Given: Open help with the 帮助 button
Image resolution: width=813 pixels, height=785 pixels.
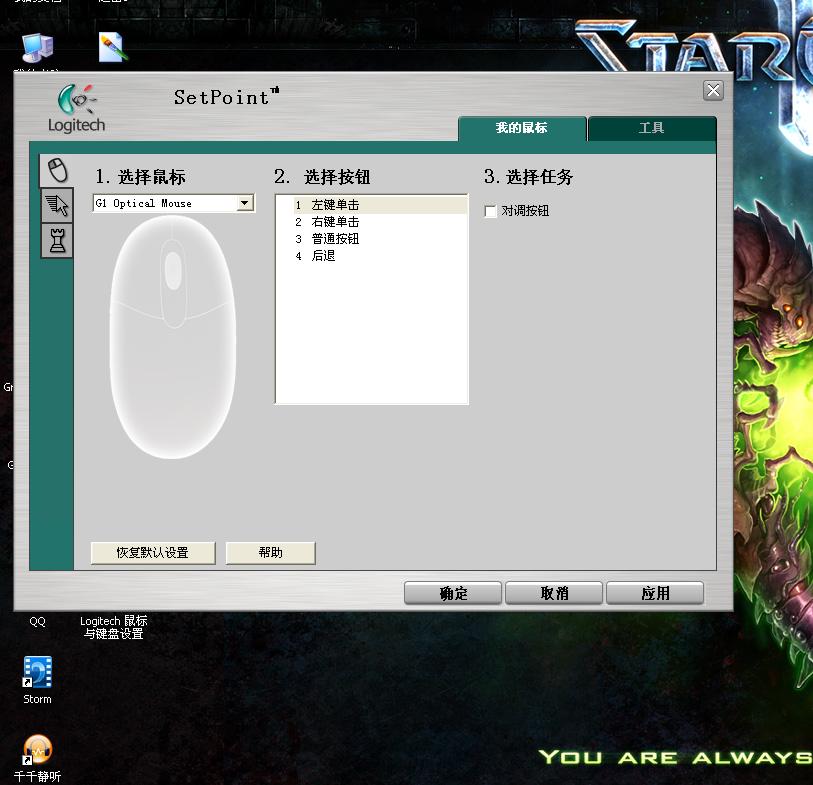Looking at the screenshot, I should 270,553.
